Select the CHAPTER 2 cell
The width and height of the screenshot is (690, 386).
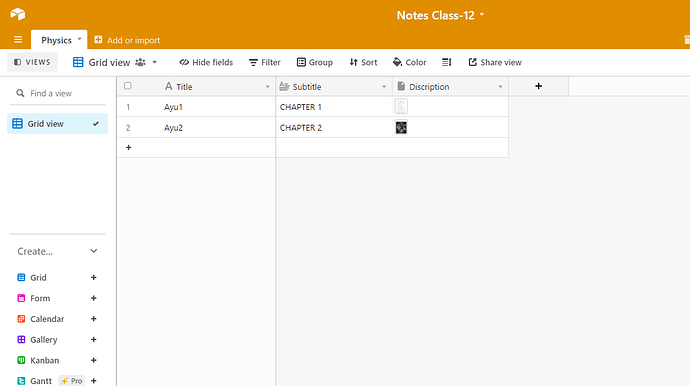334,128
